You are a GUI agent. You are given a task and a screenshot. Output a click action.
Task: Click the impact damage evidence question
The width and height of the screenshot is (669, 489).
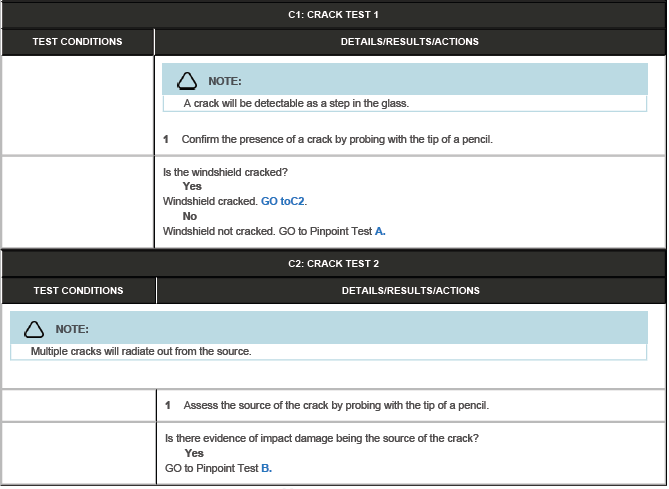pos(321,438)
